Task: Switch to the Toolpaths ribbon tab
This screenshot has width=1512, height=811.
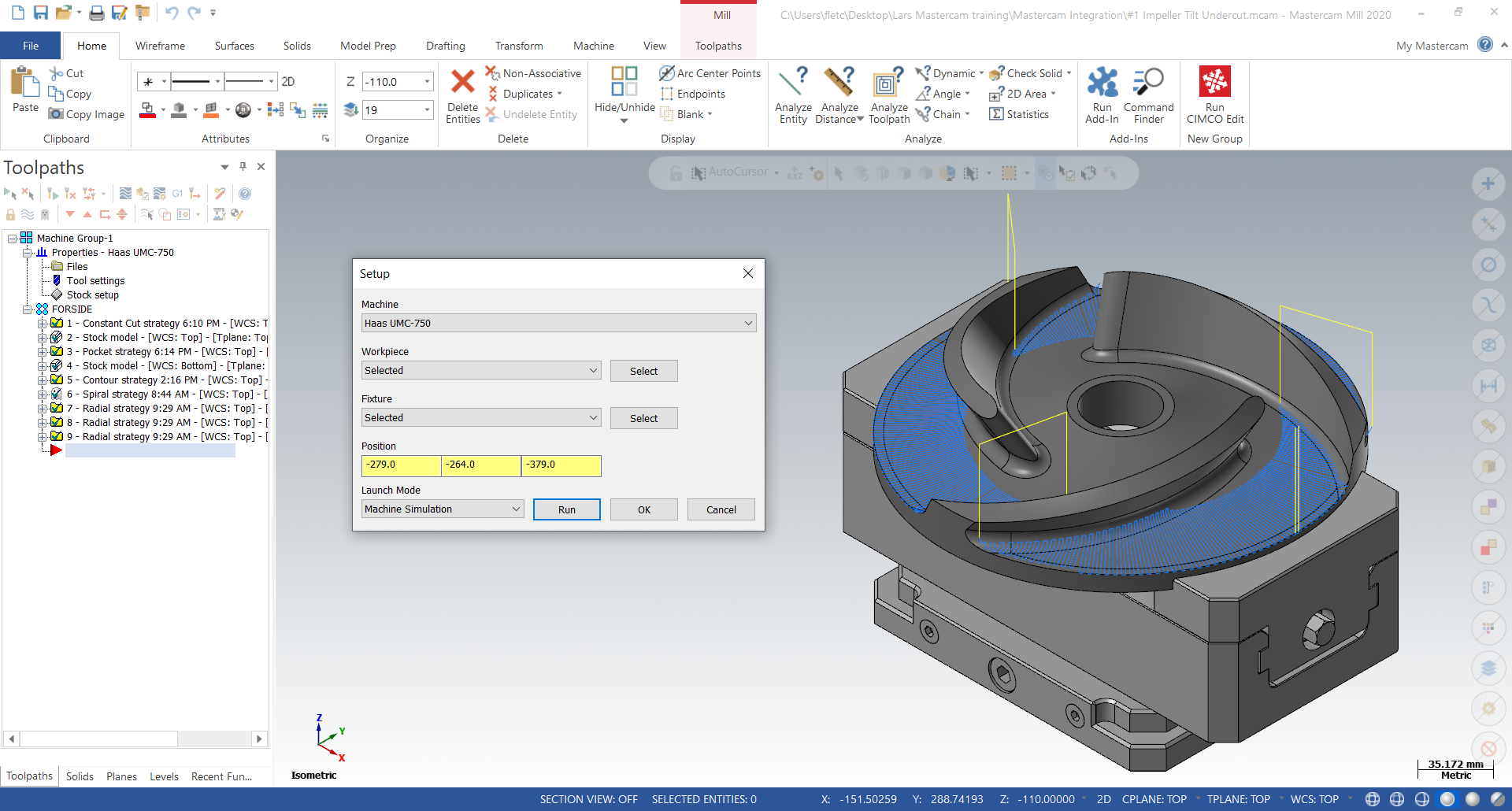Action: tap(718, 46)
